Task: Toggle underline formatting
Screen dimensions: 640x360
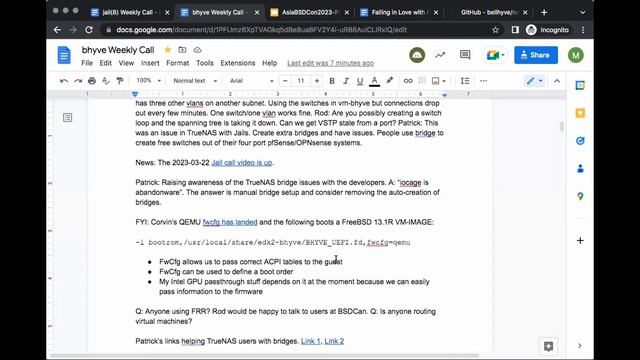Action: point(360,81)
